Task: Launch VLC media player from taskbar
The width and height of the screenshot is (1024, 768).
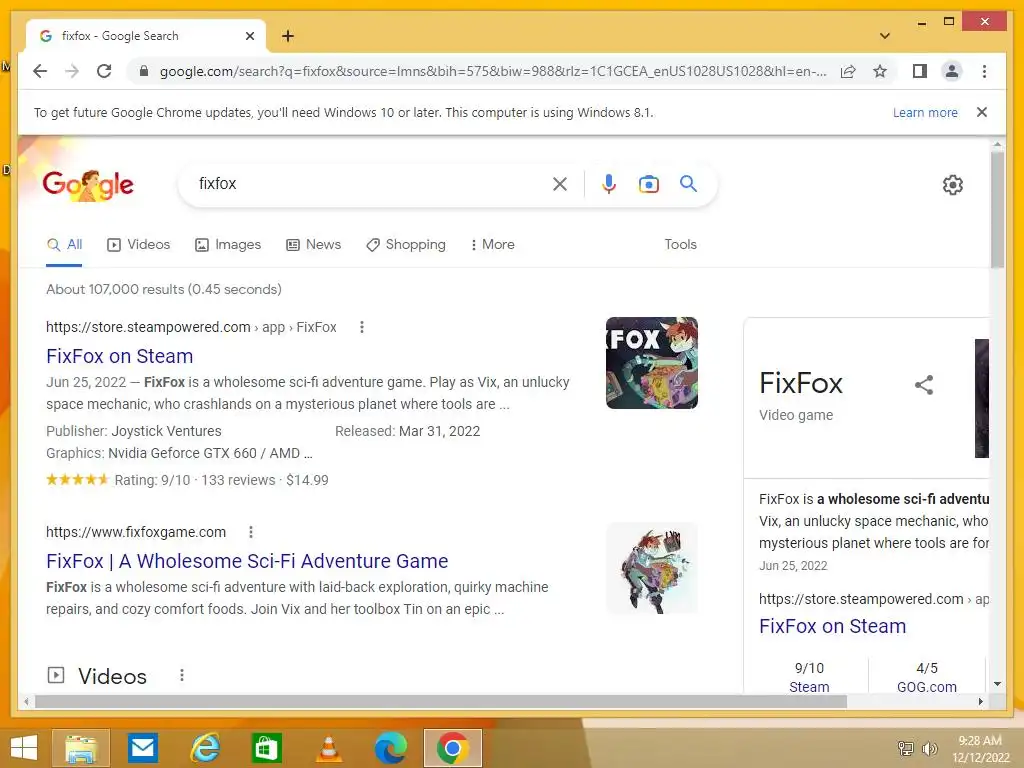Action: (328, 748)
